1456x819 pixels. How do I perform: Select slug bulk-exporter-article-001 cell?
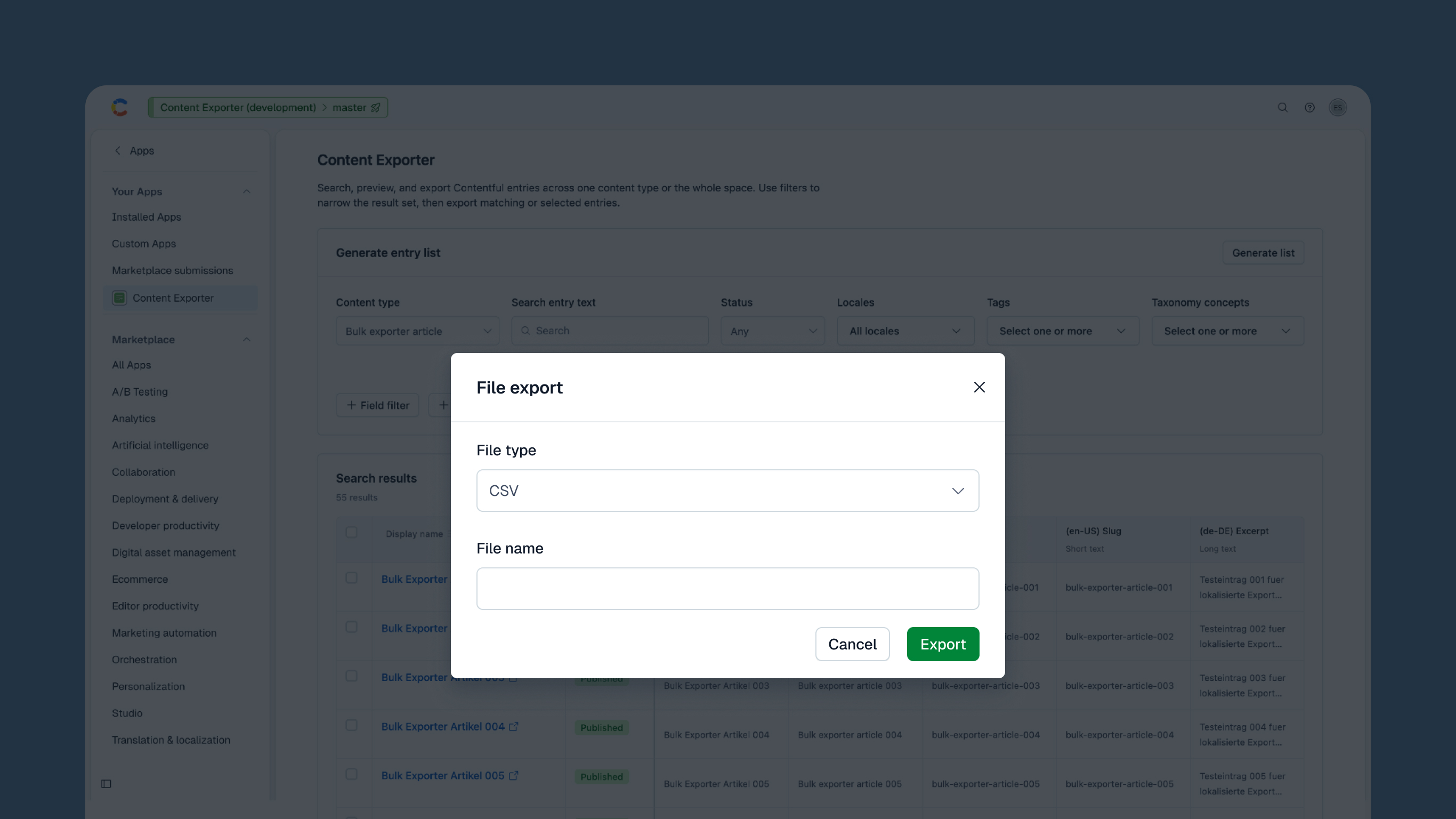coord(1119,587)
